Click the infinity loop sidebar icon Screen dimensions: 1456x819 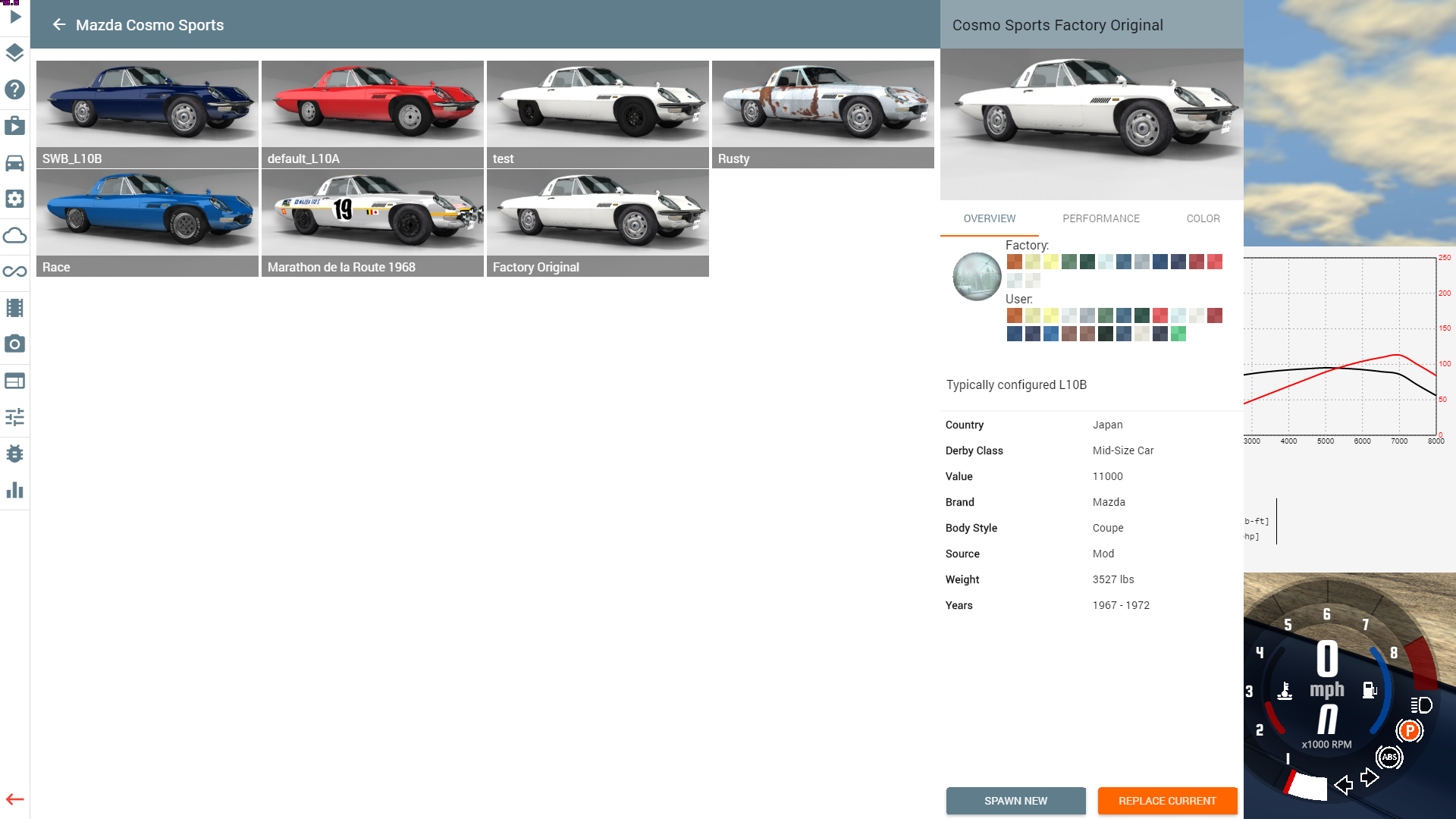point(15,271)
